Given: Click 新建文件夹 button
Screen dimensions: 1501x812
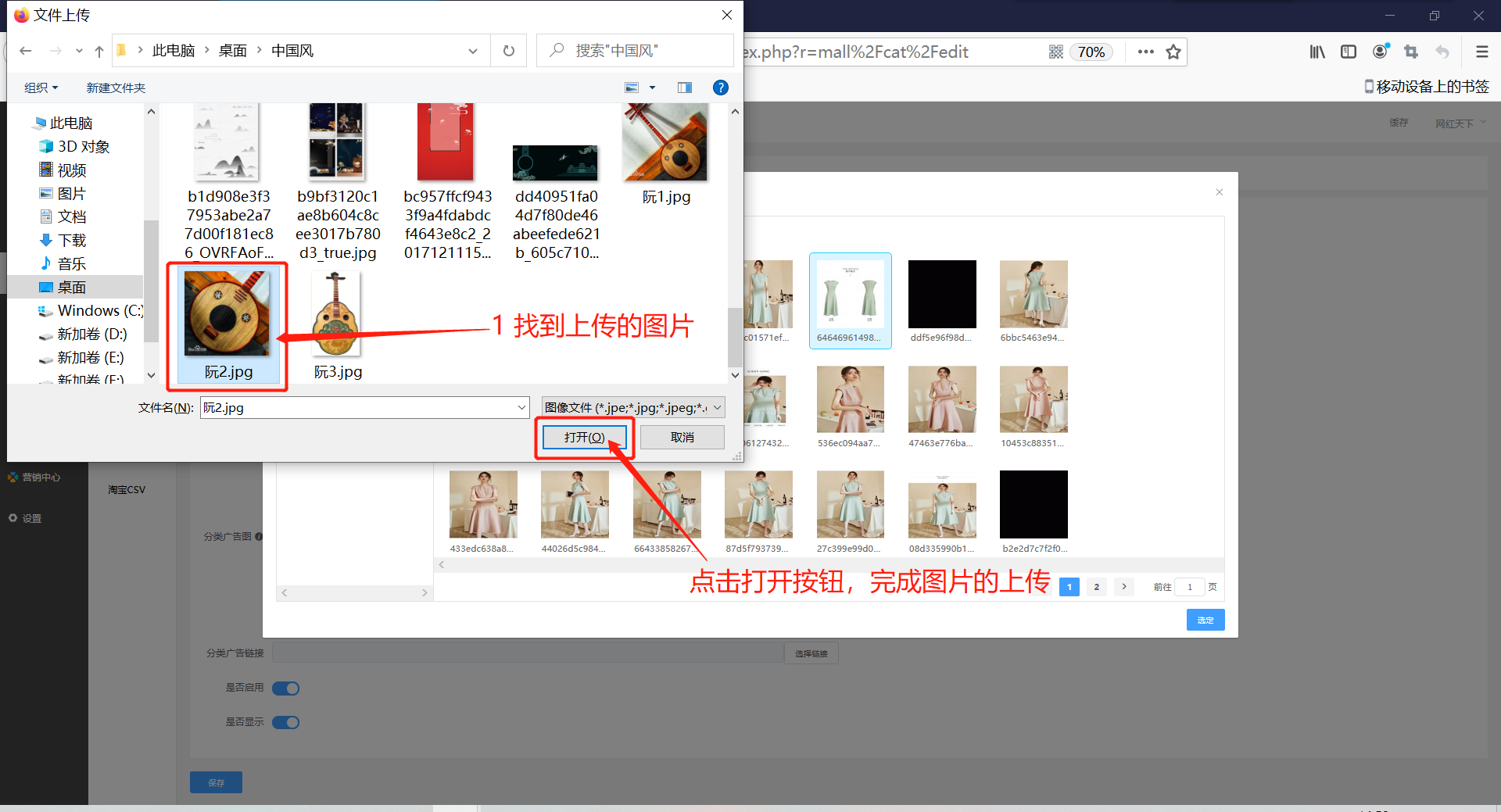Looking at the screenshot, I should coord(116,88).
